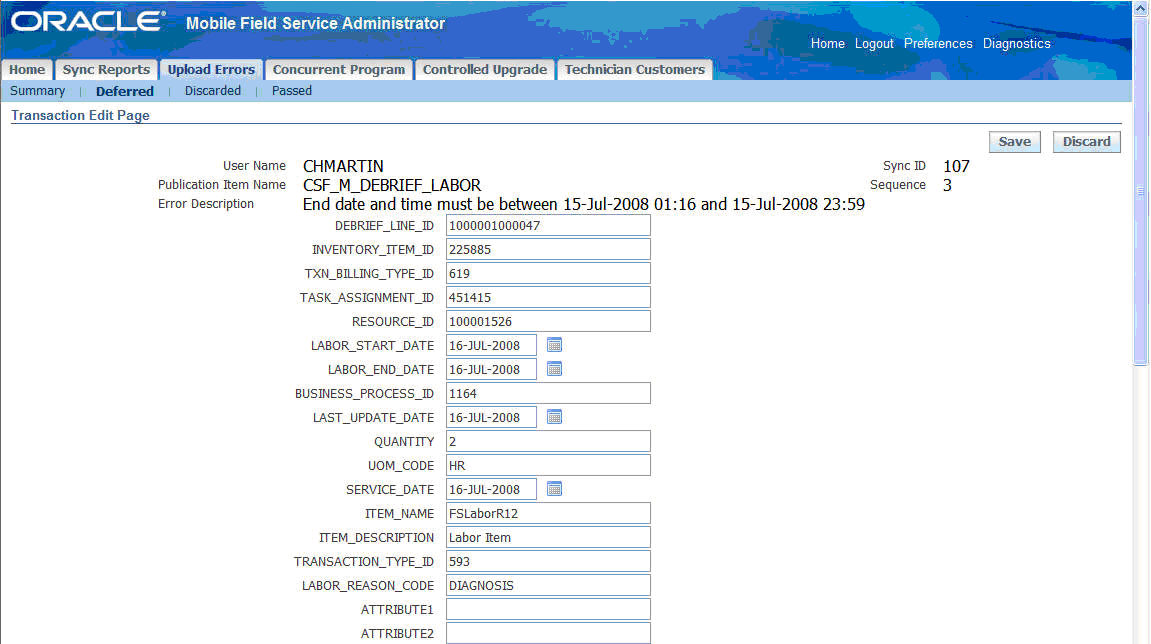Open Technician Customers tab
The image size is (1151, 644).
pyautogui.click(x=634, y=70)
